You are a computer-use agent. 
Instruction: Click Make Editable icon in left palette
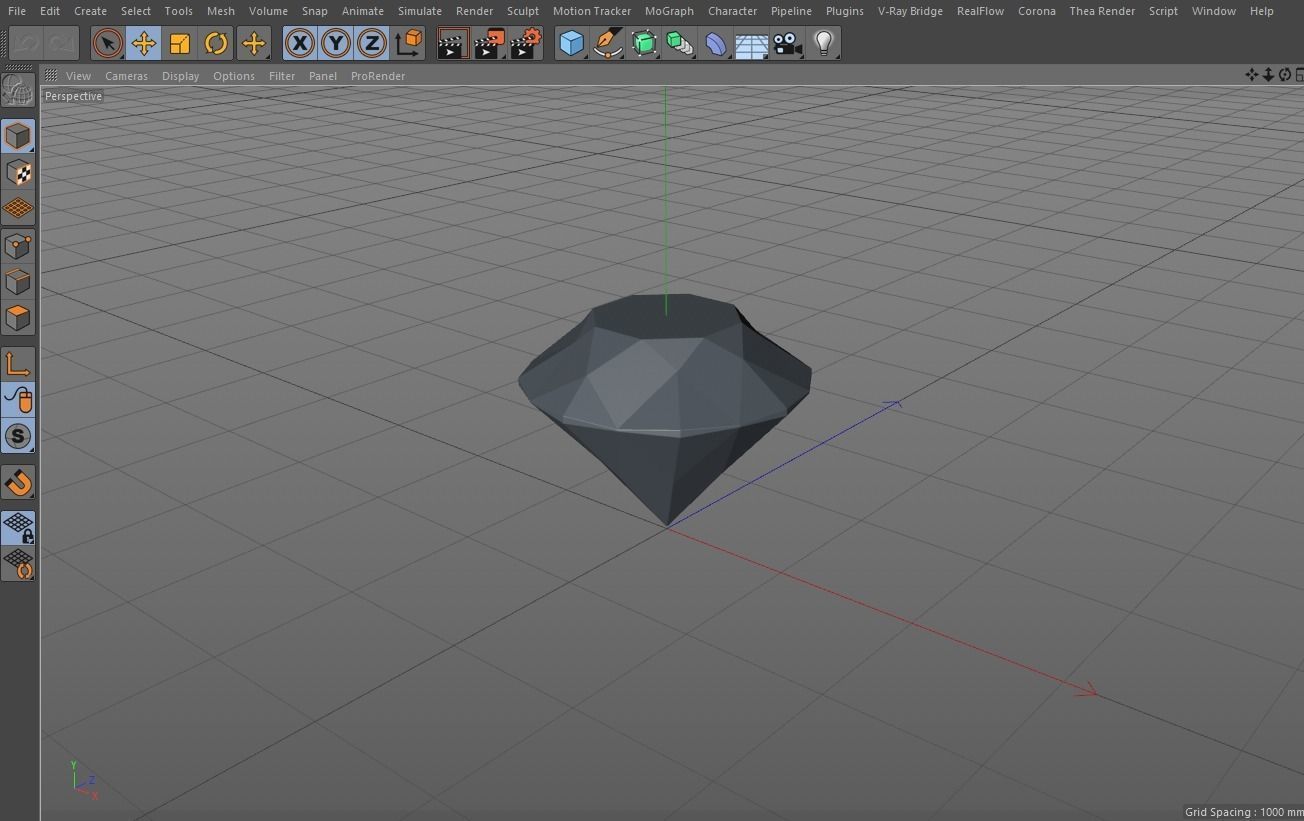(x=18, y=90)
